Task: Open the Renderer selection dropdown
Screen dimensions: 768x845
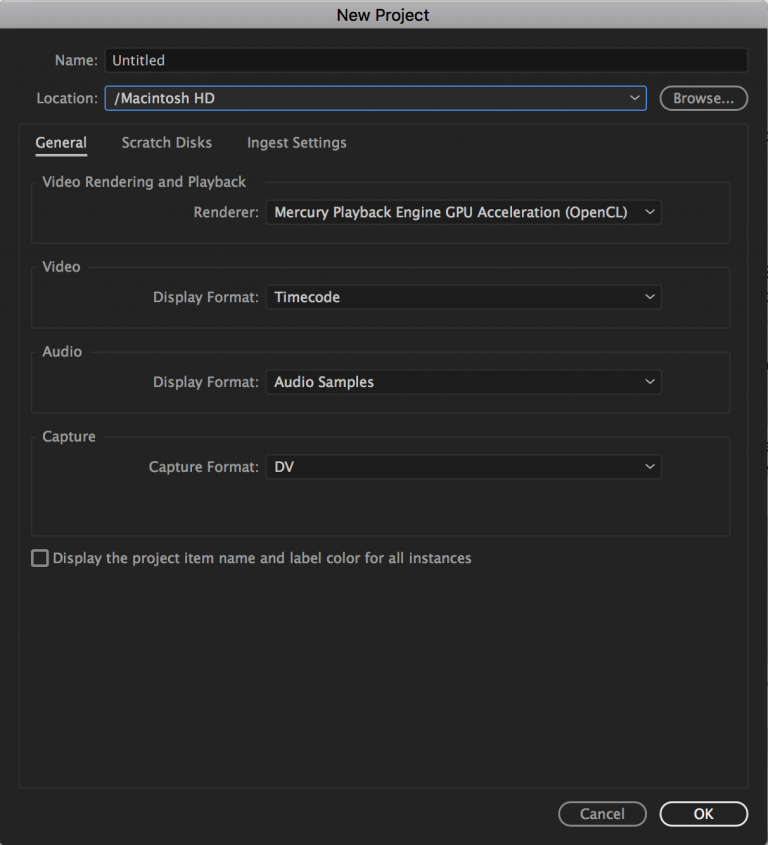Action: (463, 212)
